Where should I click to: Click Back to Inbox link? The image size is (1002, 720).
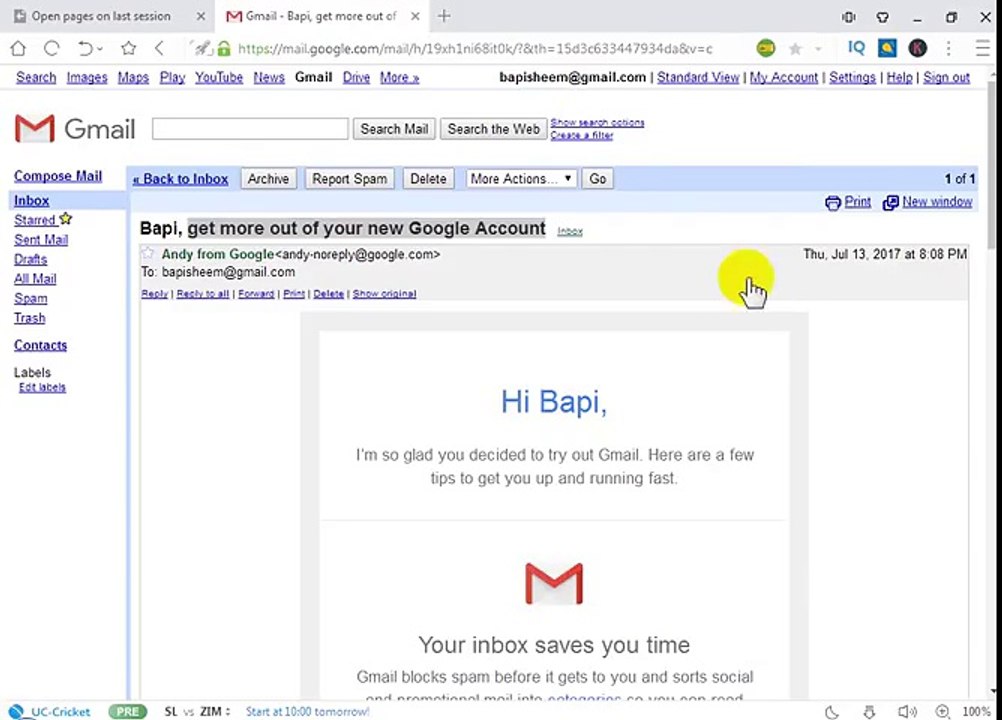pos(180,179)
